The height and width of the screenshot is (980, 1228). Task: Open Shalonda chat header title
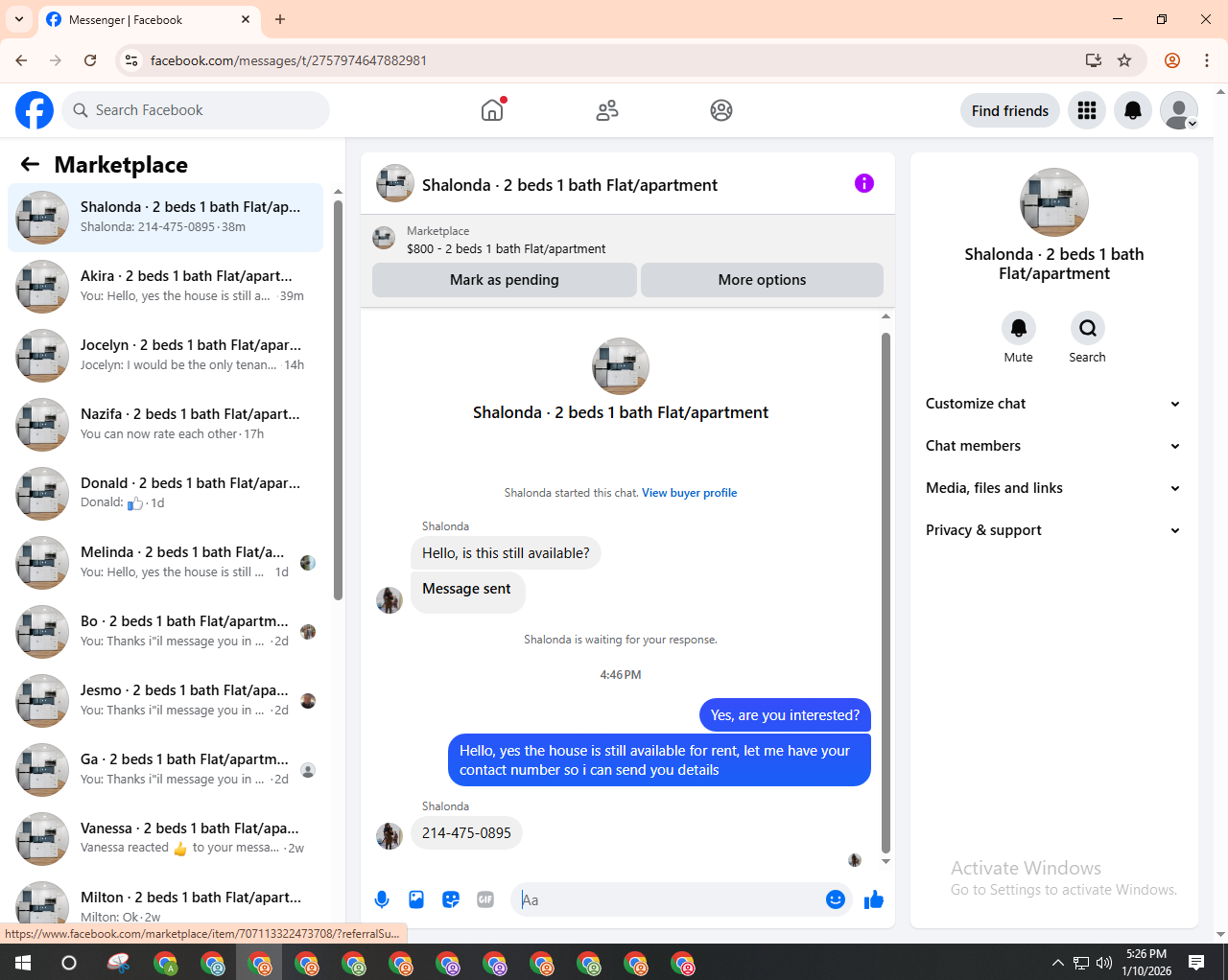click(570, 185)
